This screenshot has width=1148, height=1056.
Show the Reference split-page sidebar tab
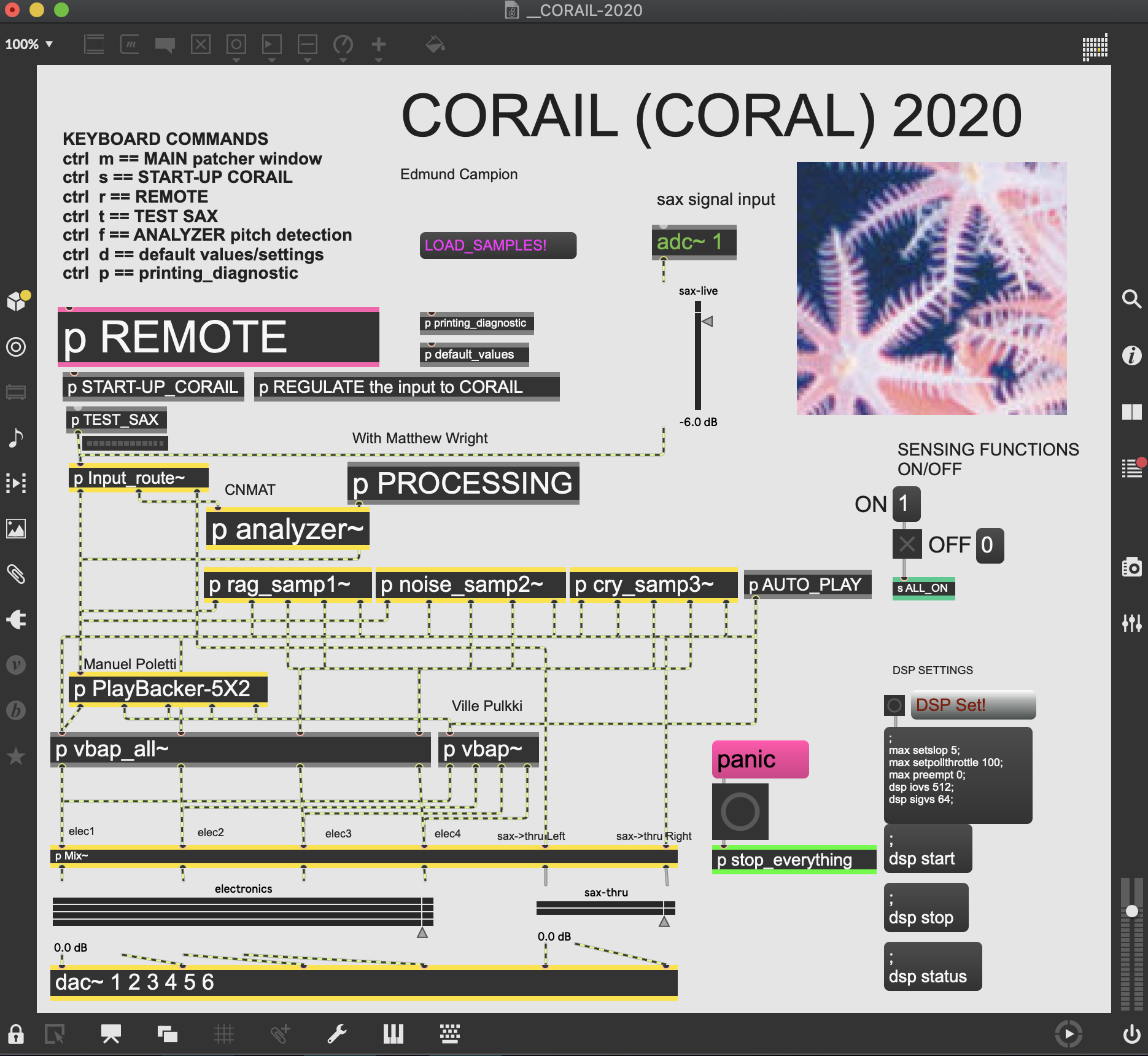tap(1131, 412)
